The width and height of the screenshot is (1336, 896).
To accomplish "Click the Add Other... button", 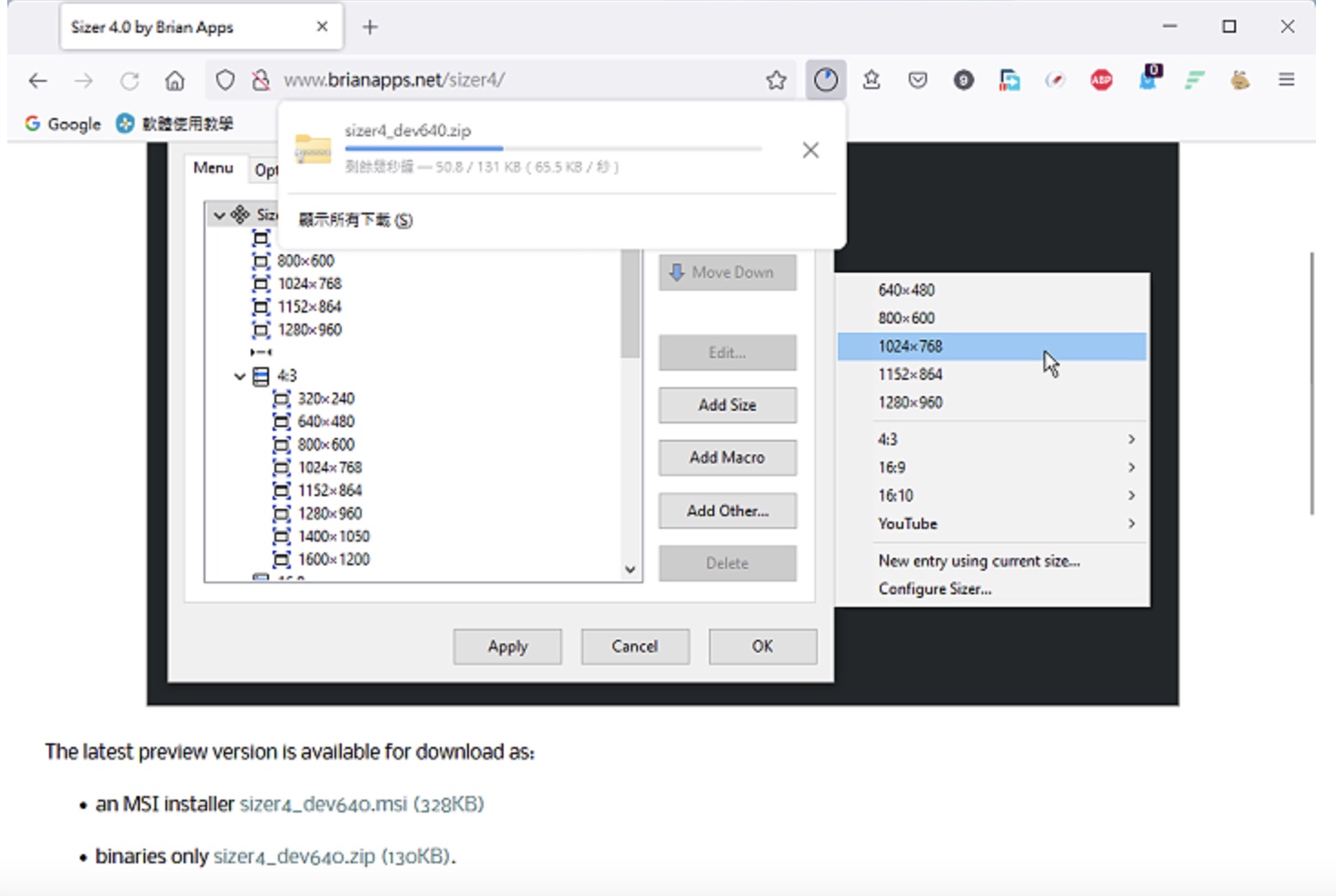I will (727, 511).
